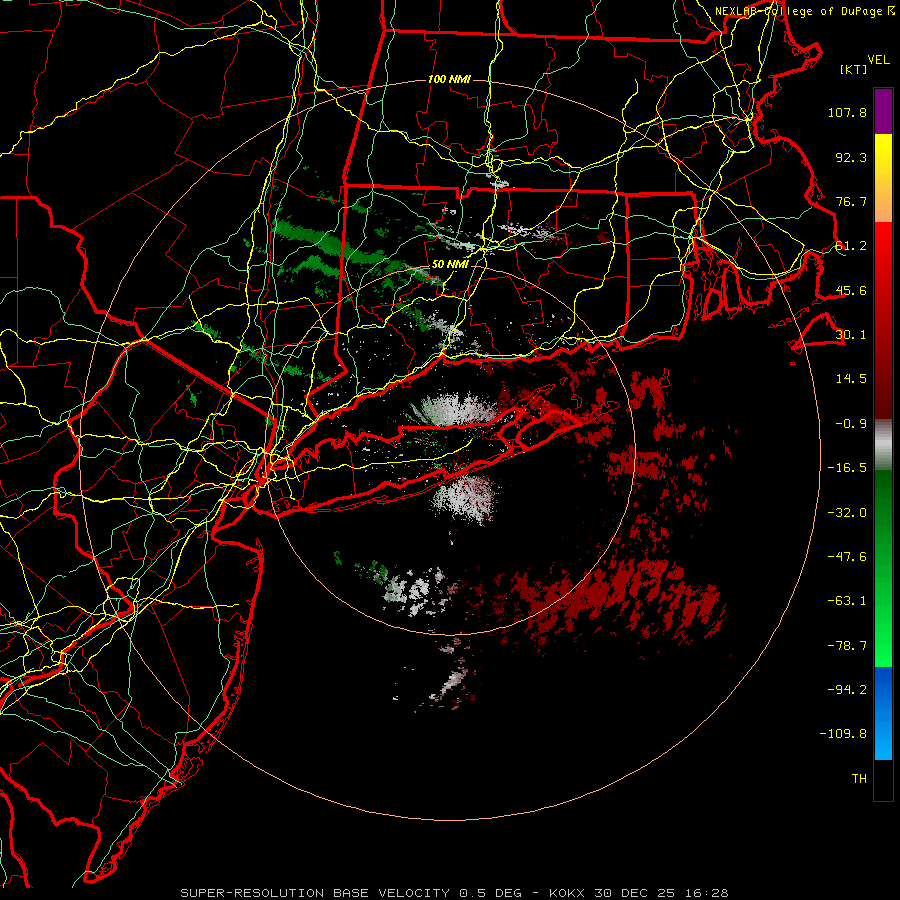Click the 107.8 velocity scale value

847,112
